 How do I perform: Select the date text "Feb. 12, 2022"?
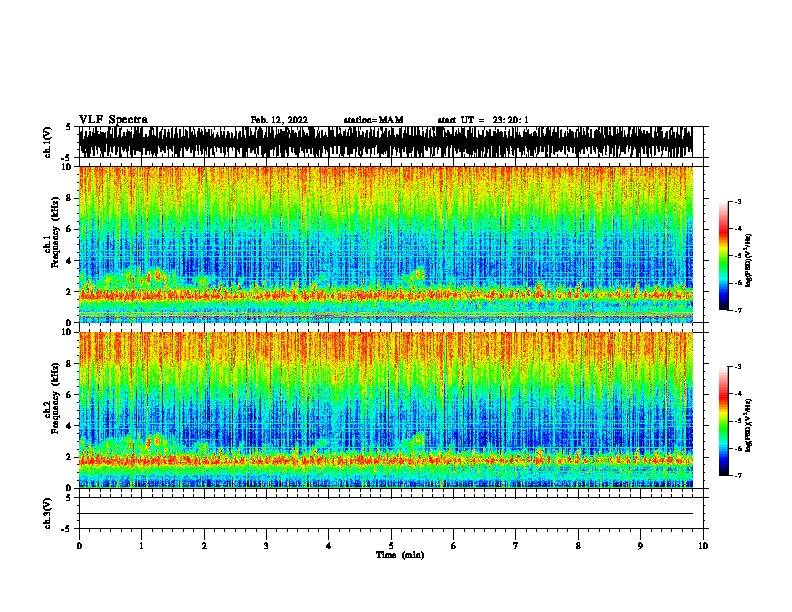point(279,120)
